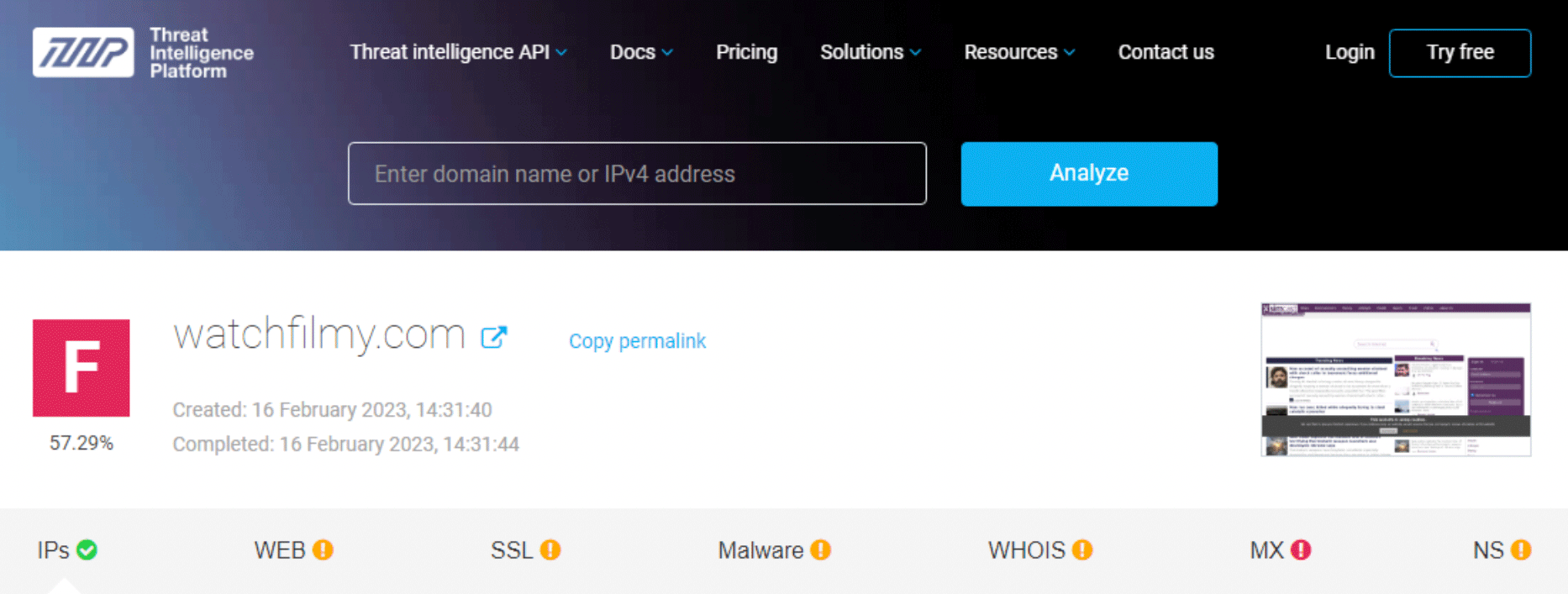Viewport: 1568px width, 594px height.
Task: Click the Copy permalink link
Action: 637,341
